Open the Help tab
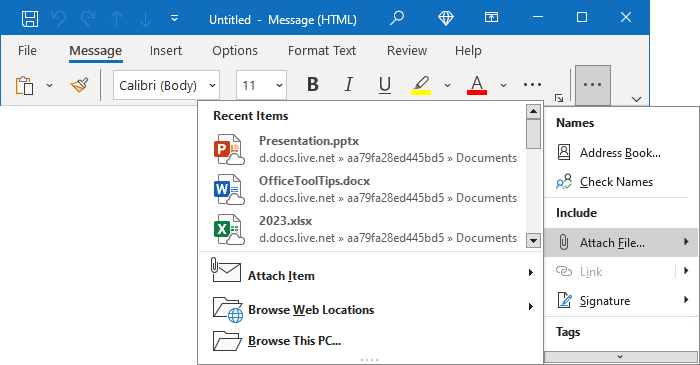 click(x=468, y=50)
